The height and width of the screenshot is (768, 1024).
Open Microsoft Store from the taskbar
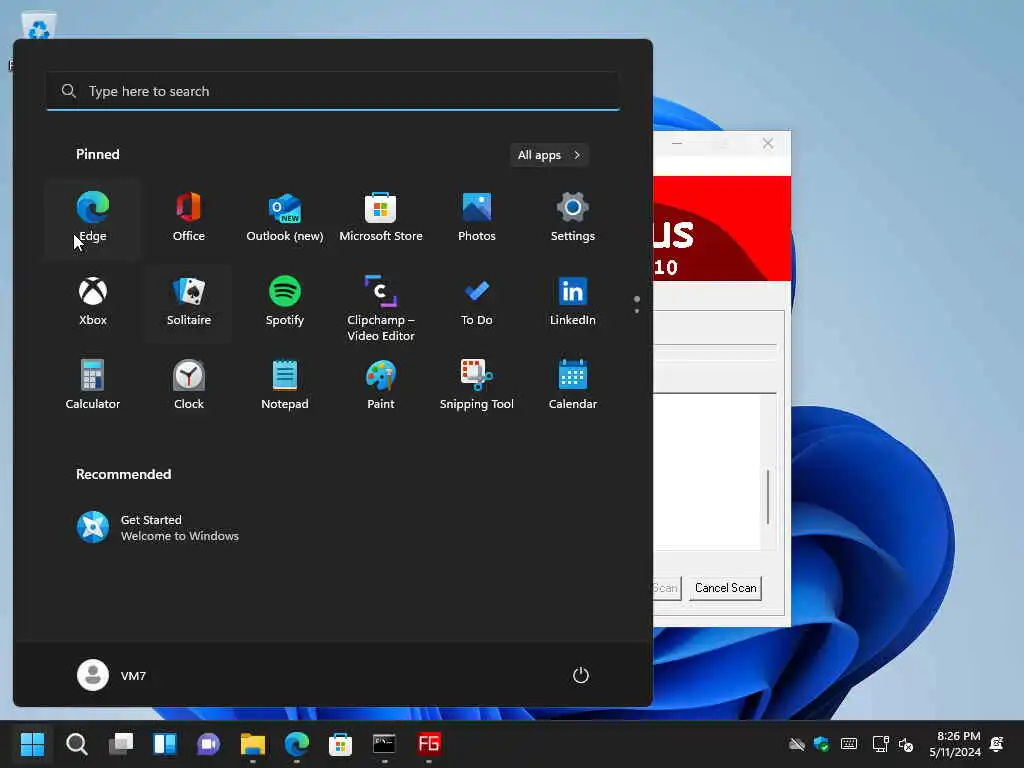point(340,744)
